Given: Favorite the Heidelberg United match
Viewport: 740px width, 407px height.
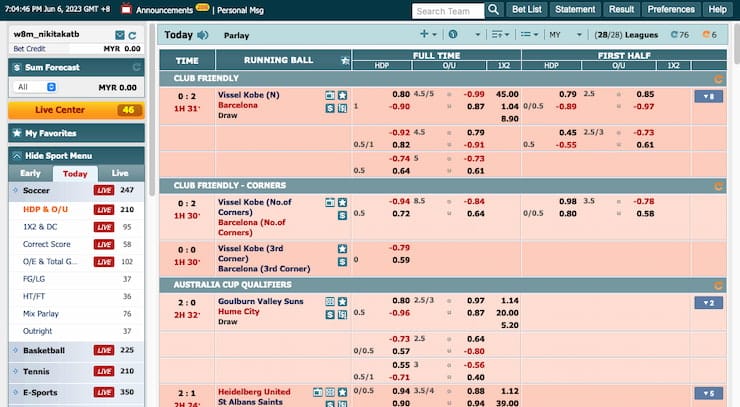Looking at the screenshot, I should pyautogui.click(x=342, y=392).
